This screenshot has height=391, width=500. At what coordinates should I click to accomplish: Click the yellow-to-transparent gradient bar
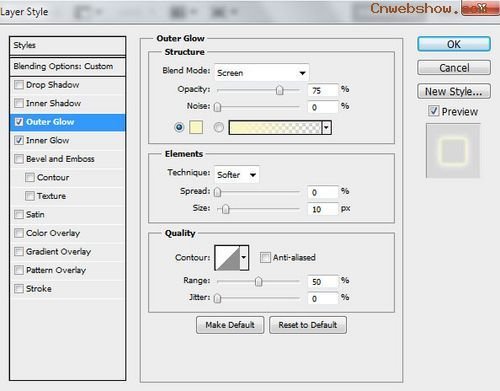[275, 127]
